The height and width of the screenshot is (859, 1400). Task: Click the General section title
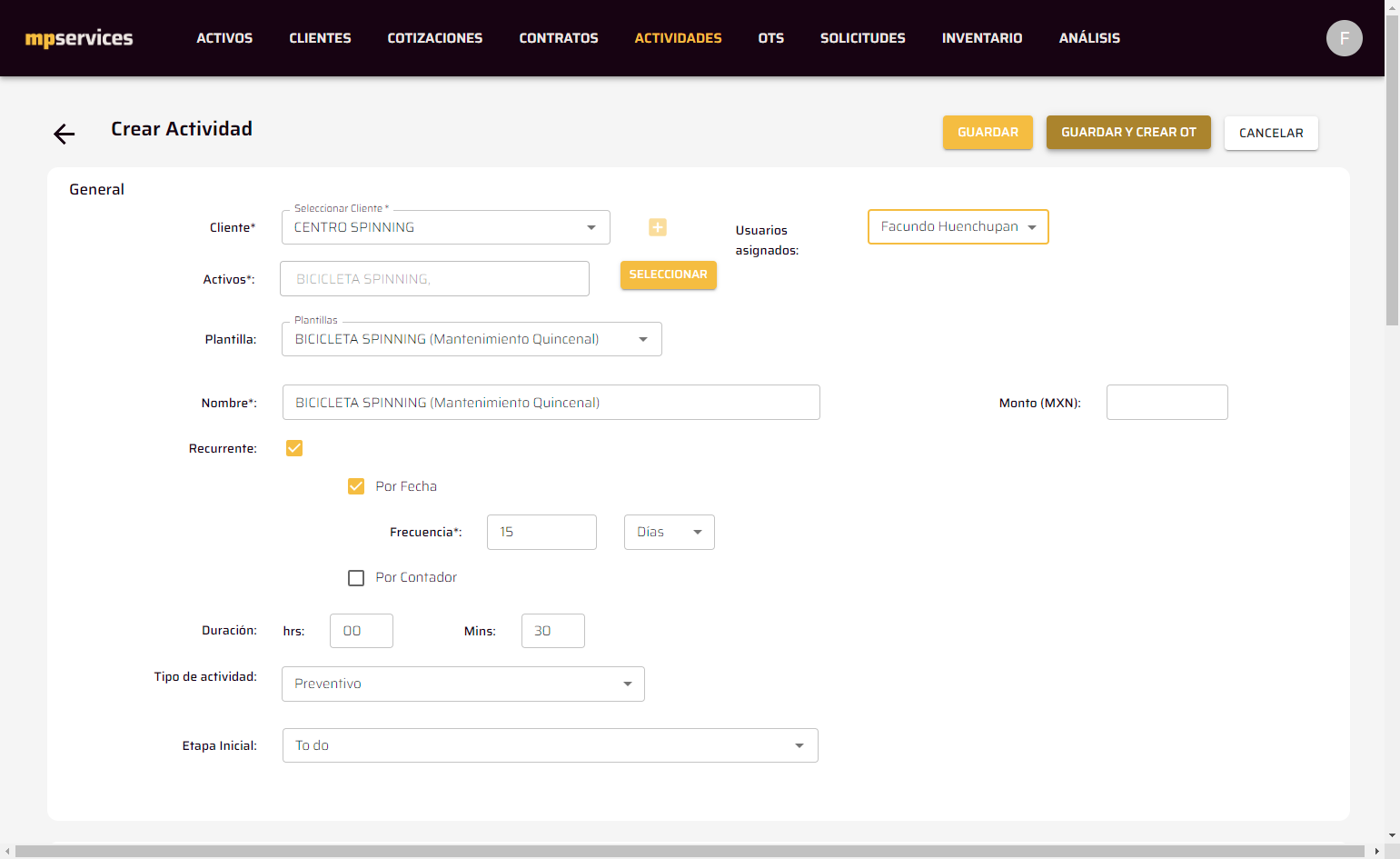click(x=96, y=189)
